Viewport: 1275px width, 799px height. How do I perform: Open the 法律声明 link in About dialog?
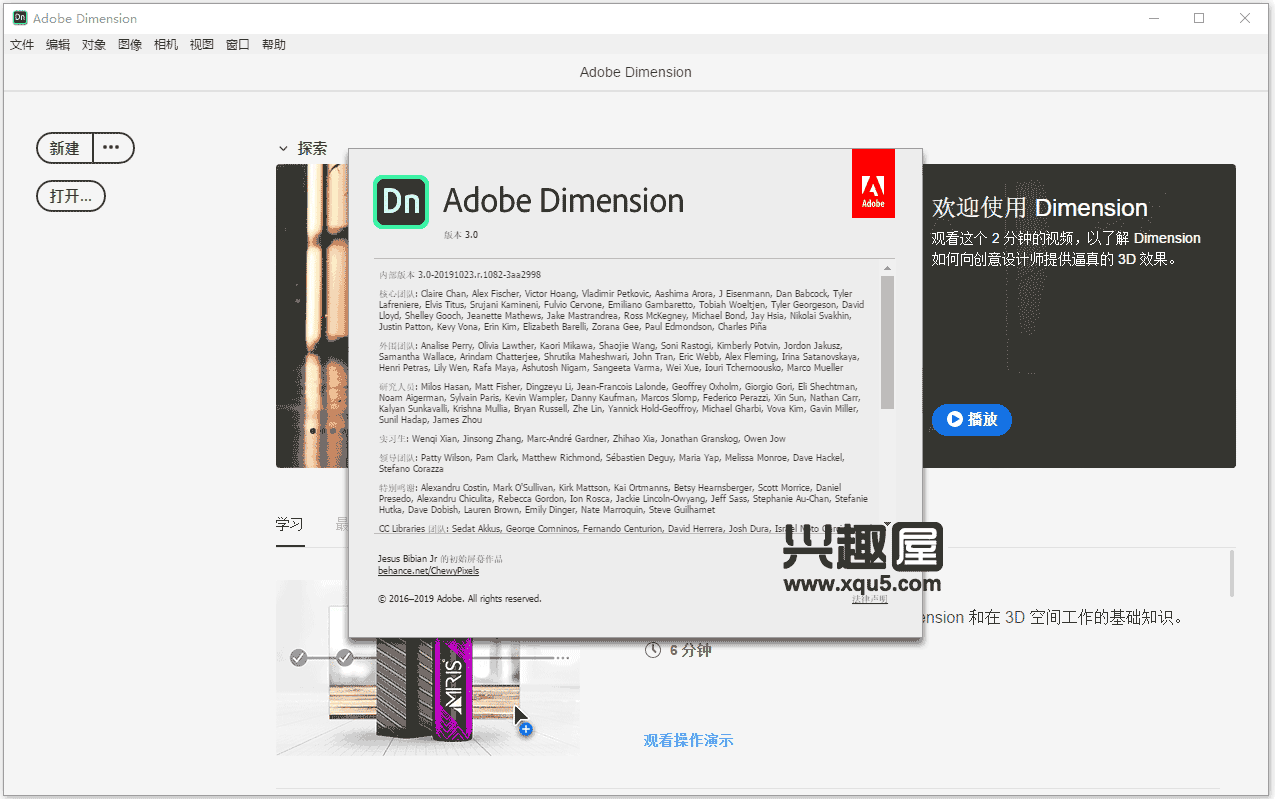pos(869,598)
